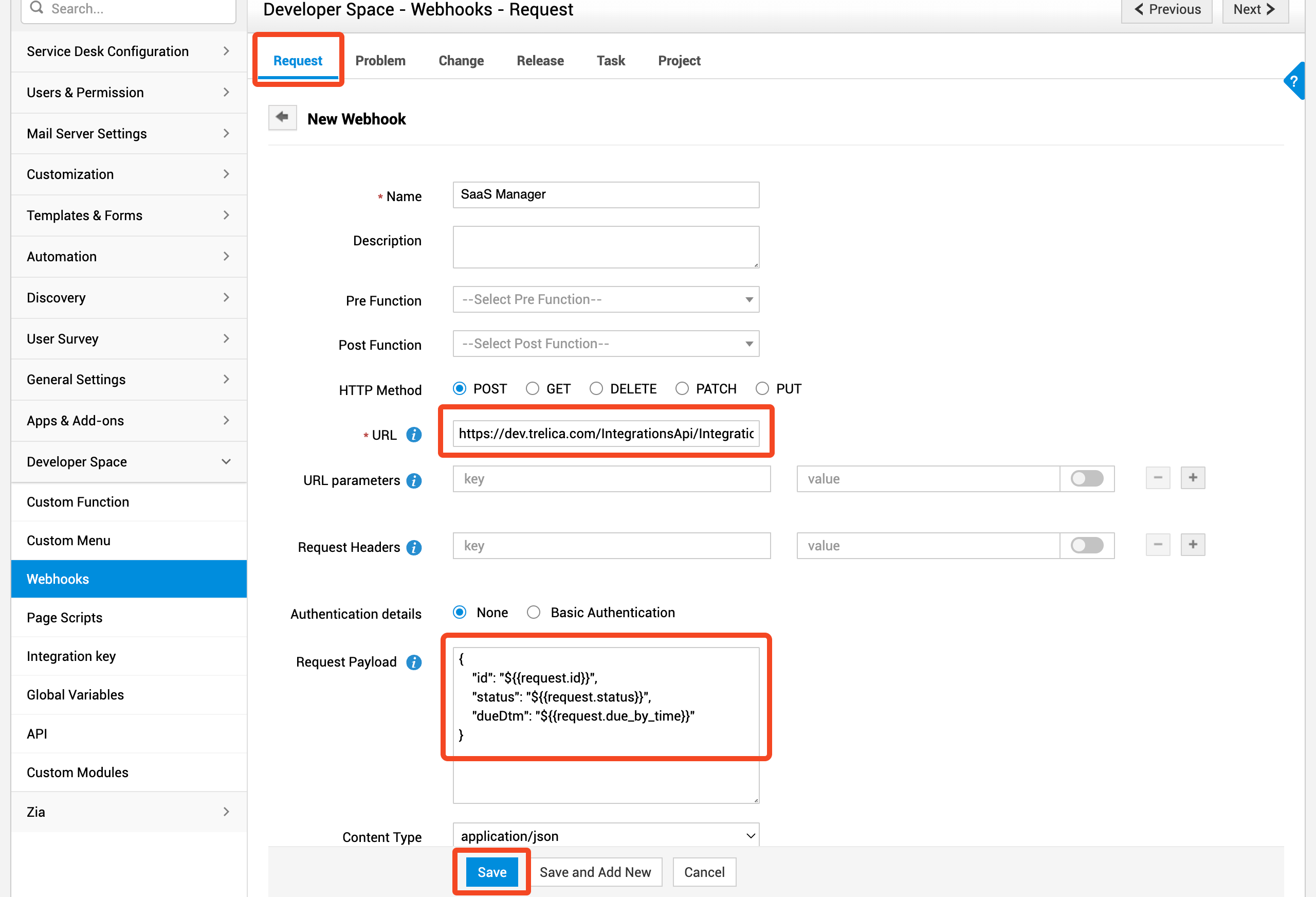1316x897 pixels.
Task: Toggle the Request Headers value switch
Action: (1087, 546)
